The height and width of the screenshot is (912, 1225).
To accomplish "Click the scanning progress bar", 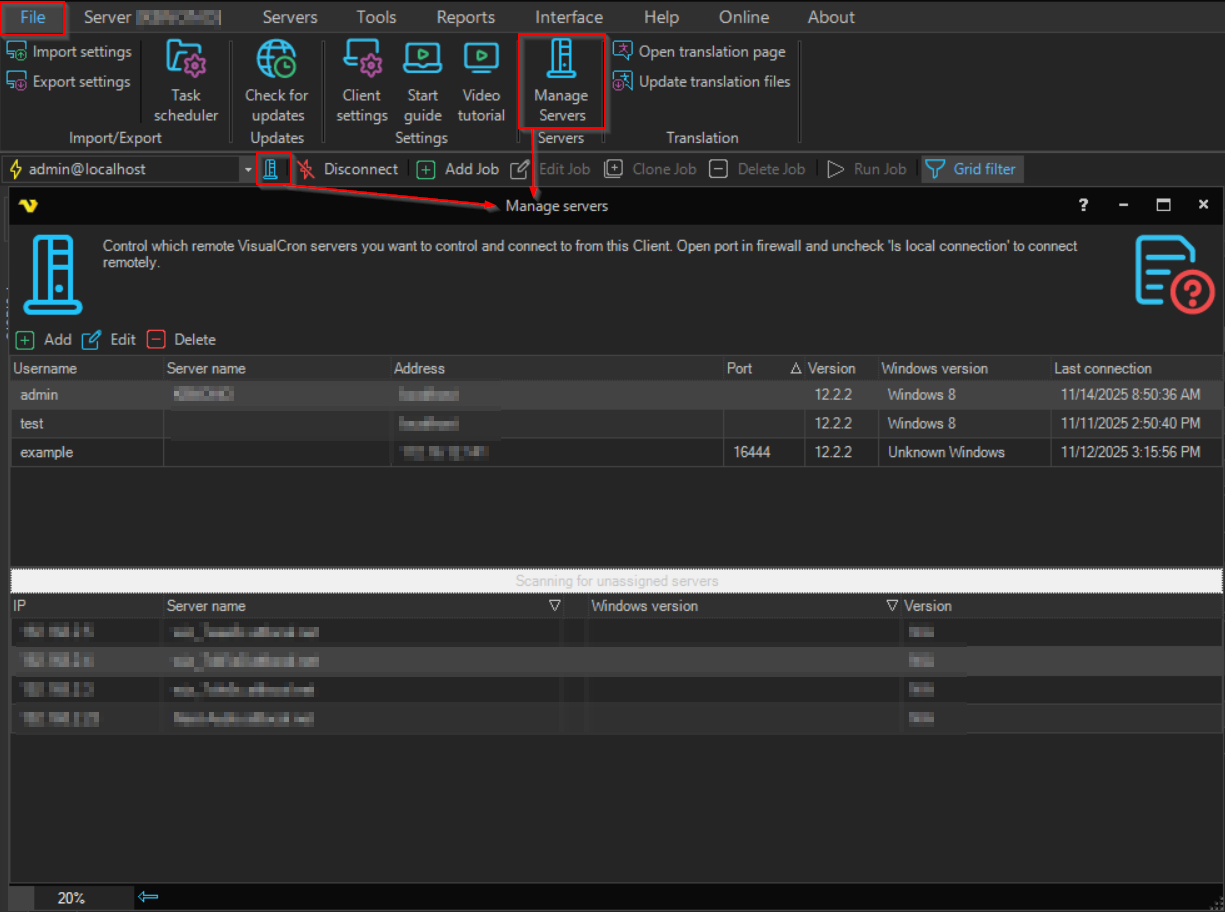I will pos(616,581).
